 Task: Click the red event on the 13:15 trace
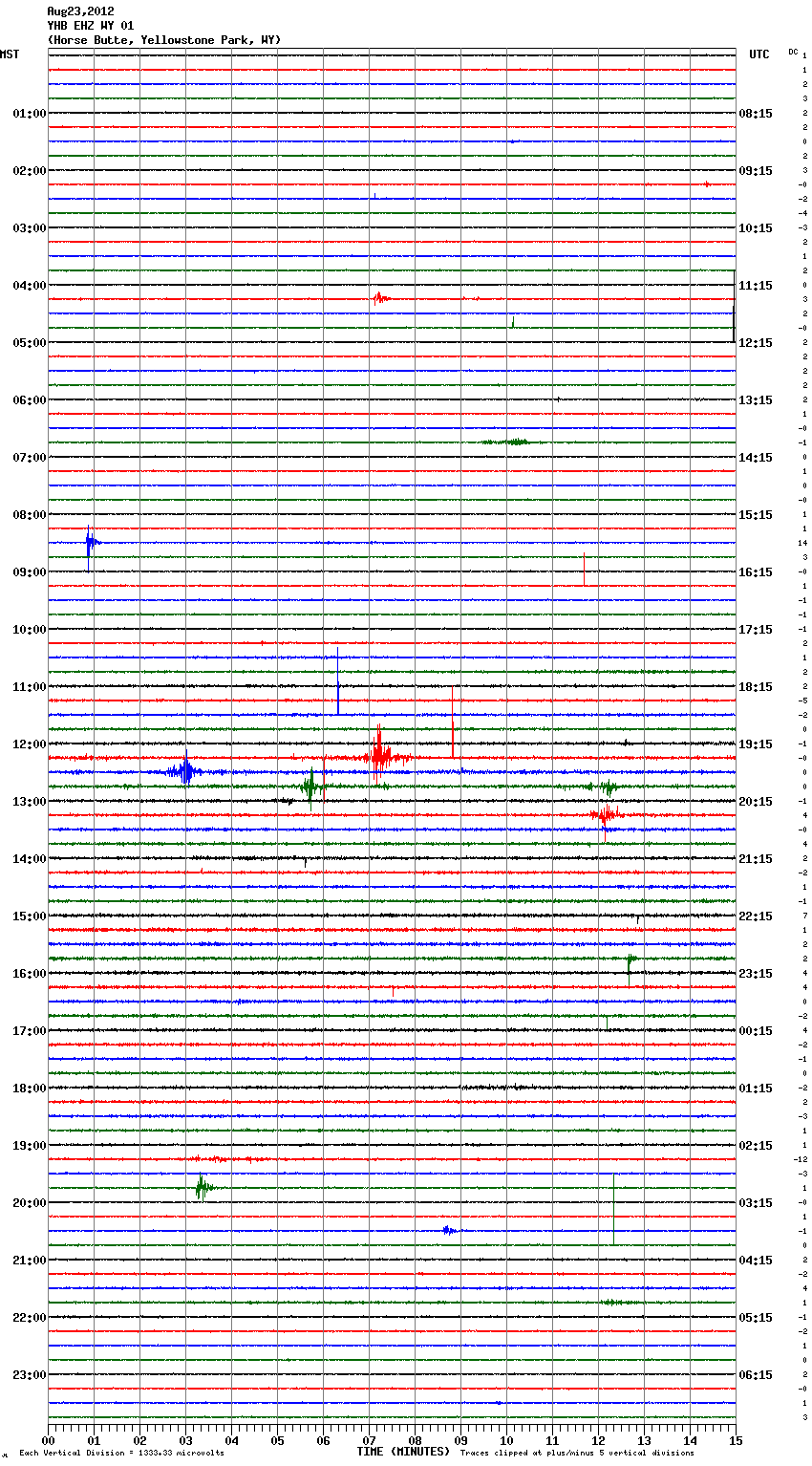click(604, 814)
